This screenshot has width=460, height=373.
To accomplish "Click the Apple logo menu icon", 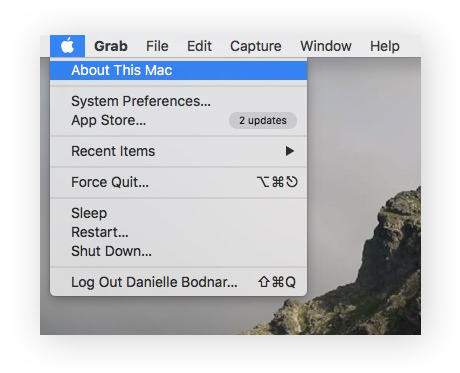I will 68,46.
